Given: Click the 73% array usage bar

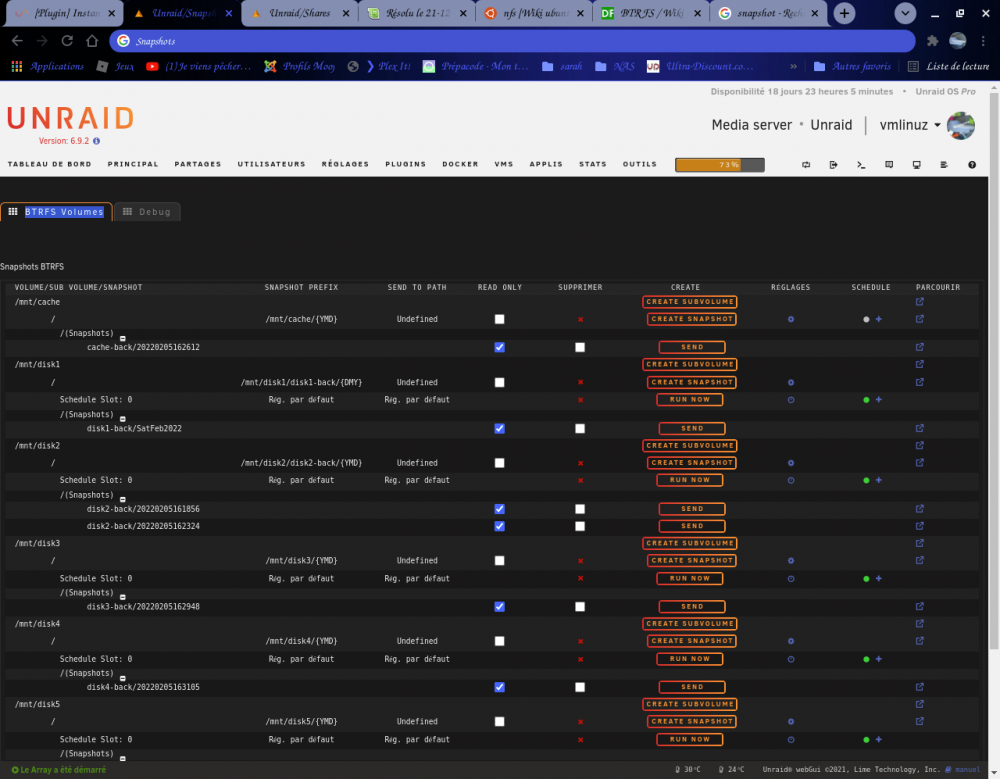Looking at the screenshot, I should pos(719,165).
